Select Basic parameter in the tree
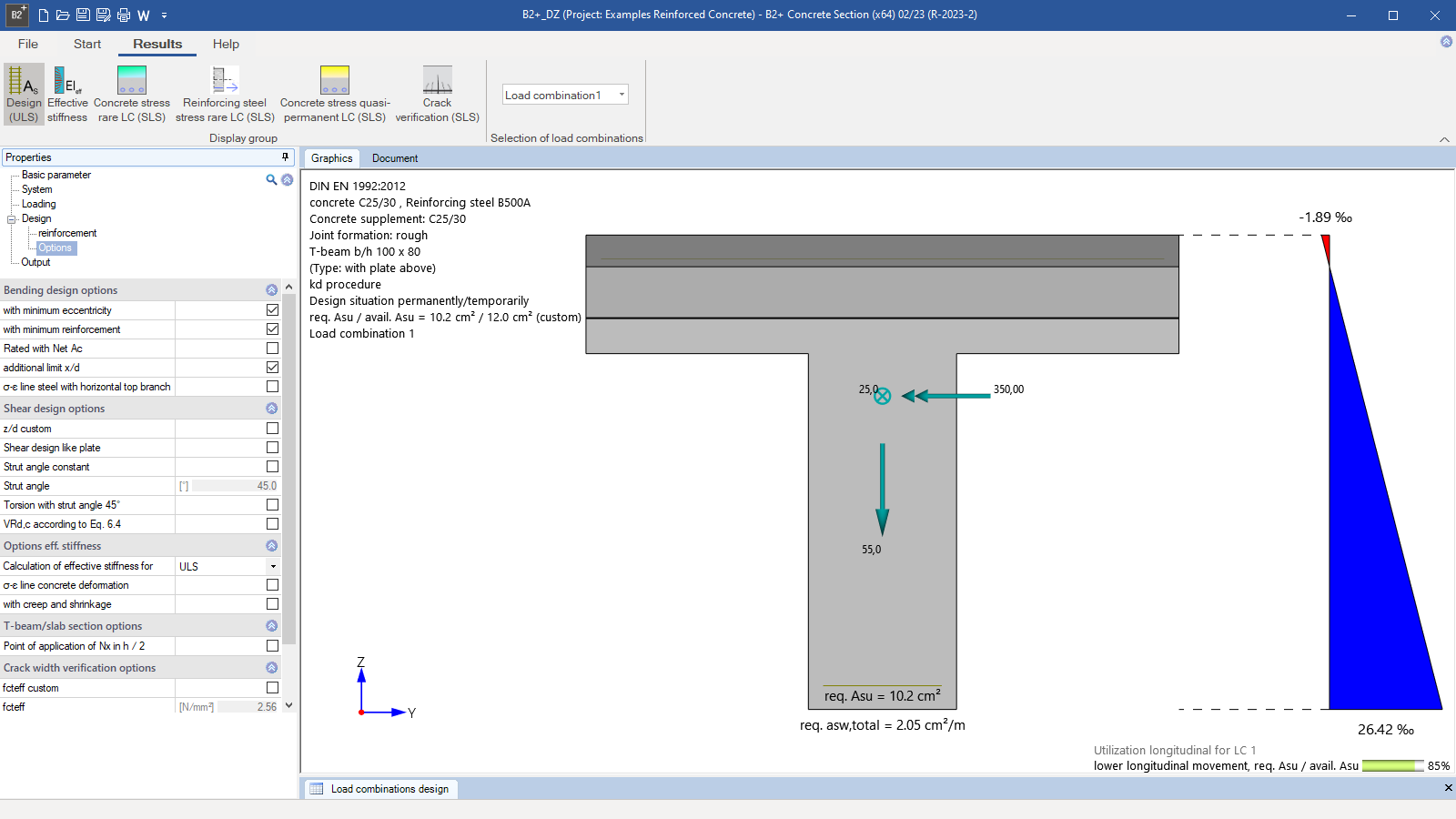The width and height of the screenshot is (1456, 819). pos(56,175)
